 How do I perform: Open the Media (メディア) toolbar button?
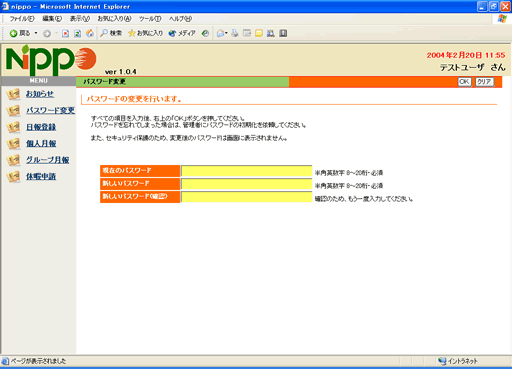tap(182, 33)
